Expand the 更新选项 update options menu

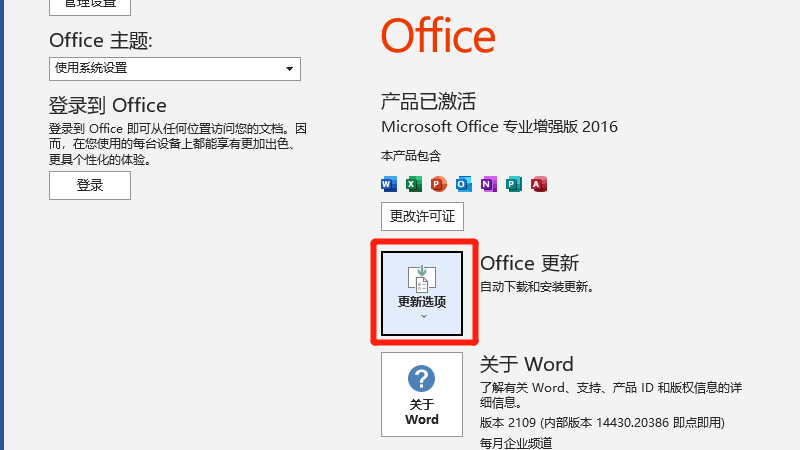422,293
